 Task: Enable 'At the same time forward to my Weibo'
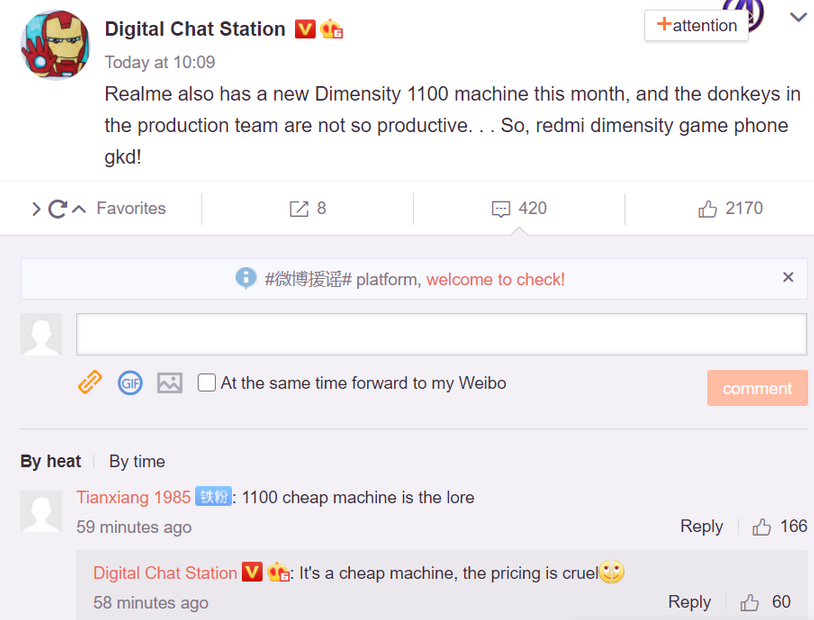(207, 383)
